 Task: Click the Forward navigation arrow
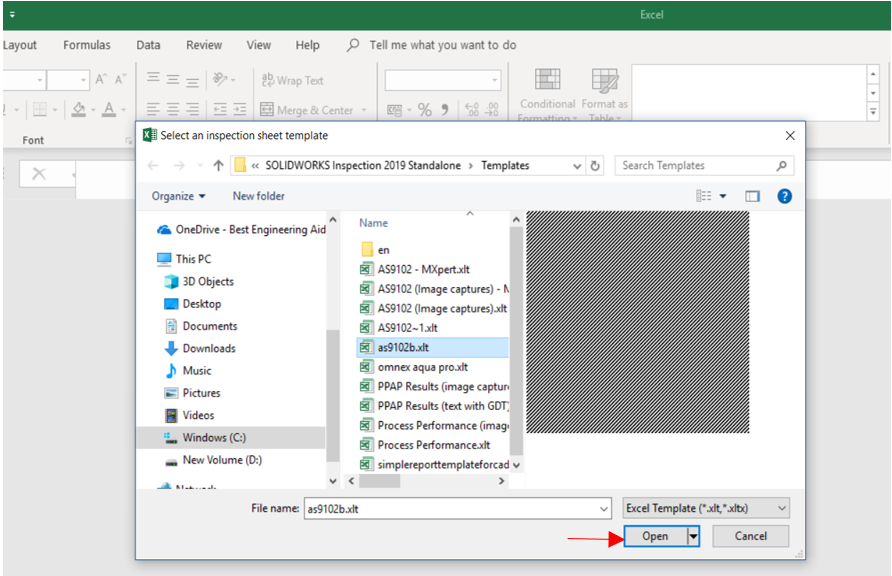click(179, 165)
